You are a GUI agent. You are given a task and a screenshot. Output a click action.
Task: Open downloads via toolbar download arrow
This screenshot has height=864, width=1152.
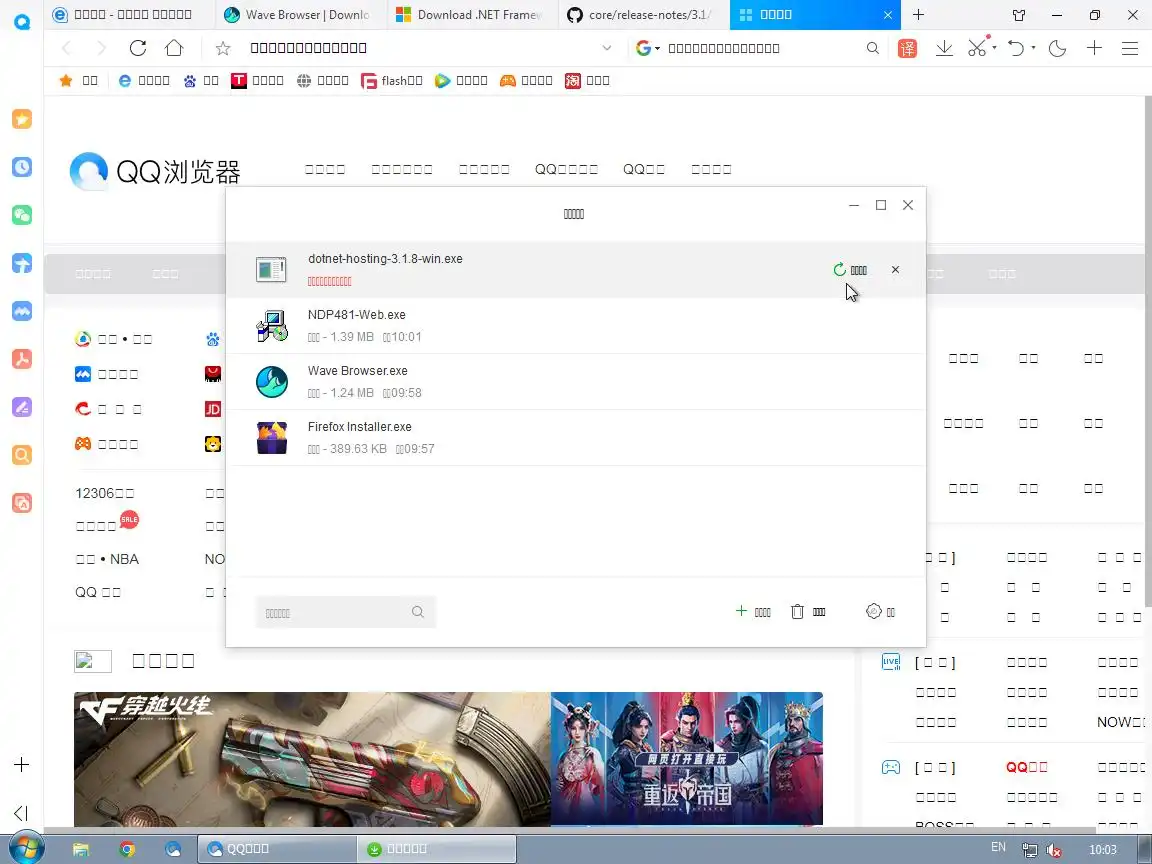[944, 48]
